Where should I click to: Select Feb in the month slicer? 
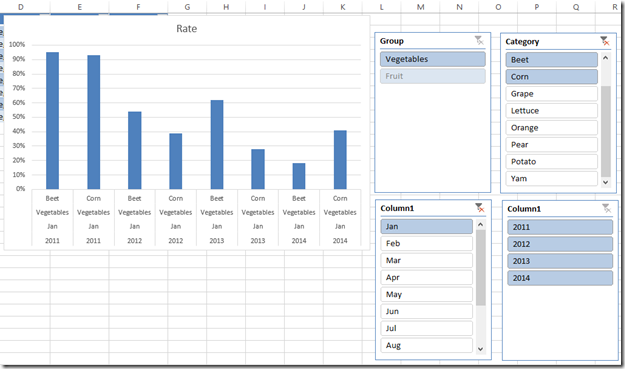(426, 243)
